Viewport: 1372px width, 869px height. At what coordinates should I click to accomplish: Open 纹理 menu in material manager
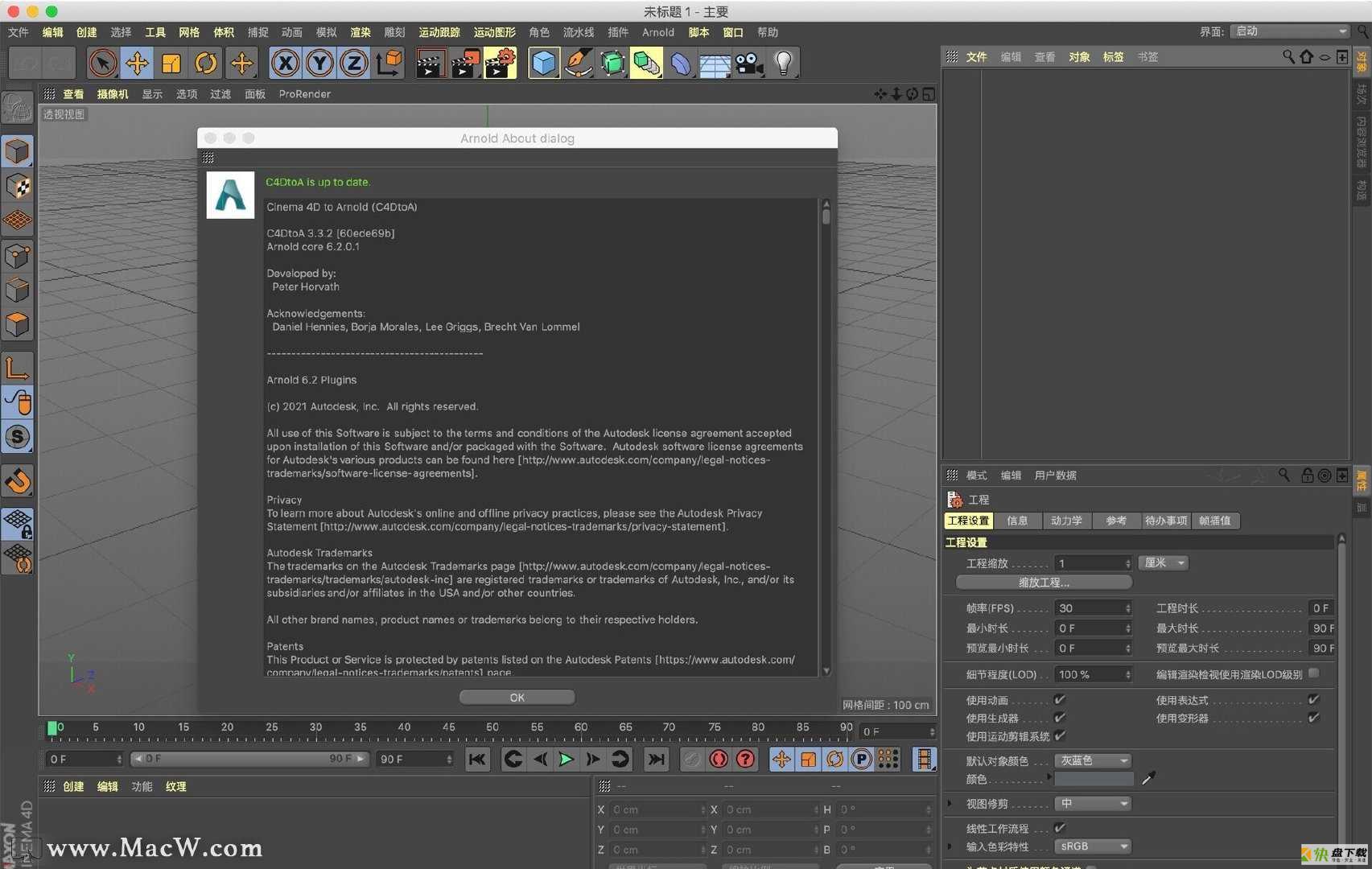(175, 786)
